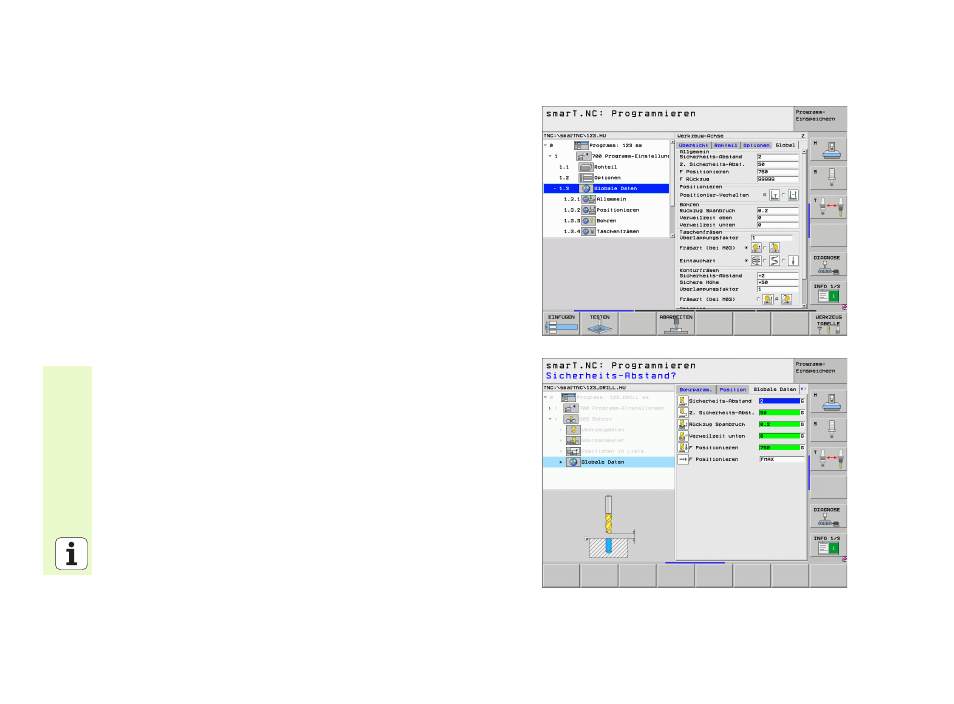The height and width of the screenshot is (704, 954).
Task: Click the S spindle icon in the 123_DRILL.HU screen
Action: click(x=828, y=430)
